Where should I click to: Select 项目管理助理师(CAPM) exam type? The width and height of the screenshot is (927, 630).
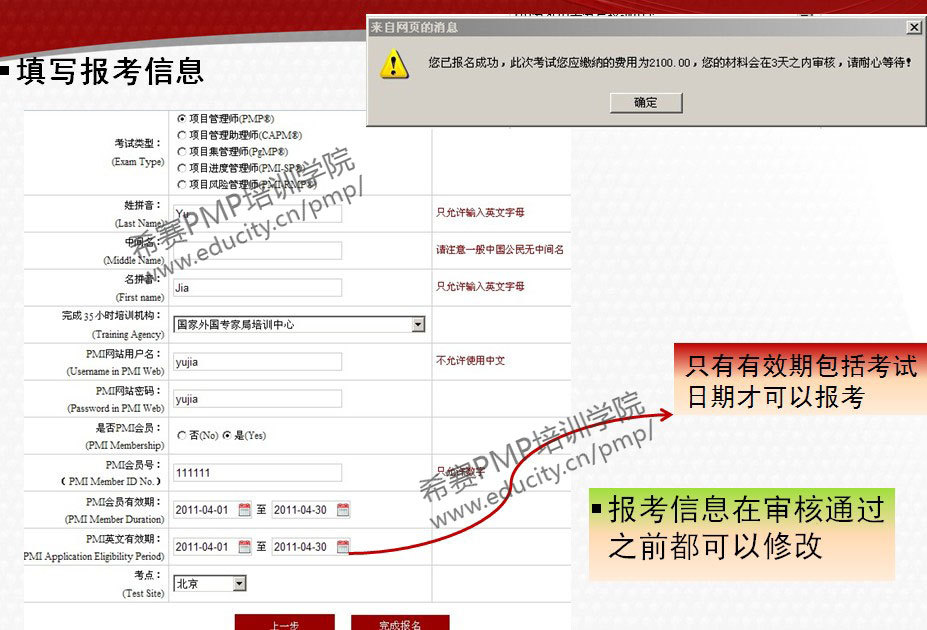point(182,135)
